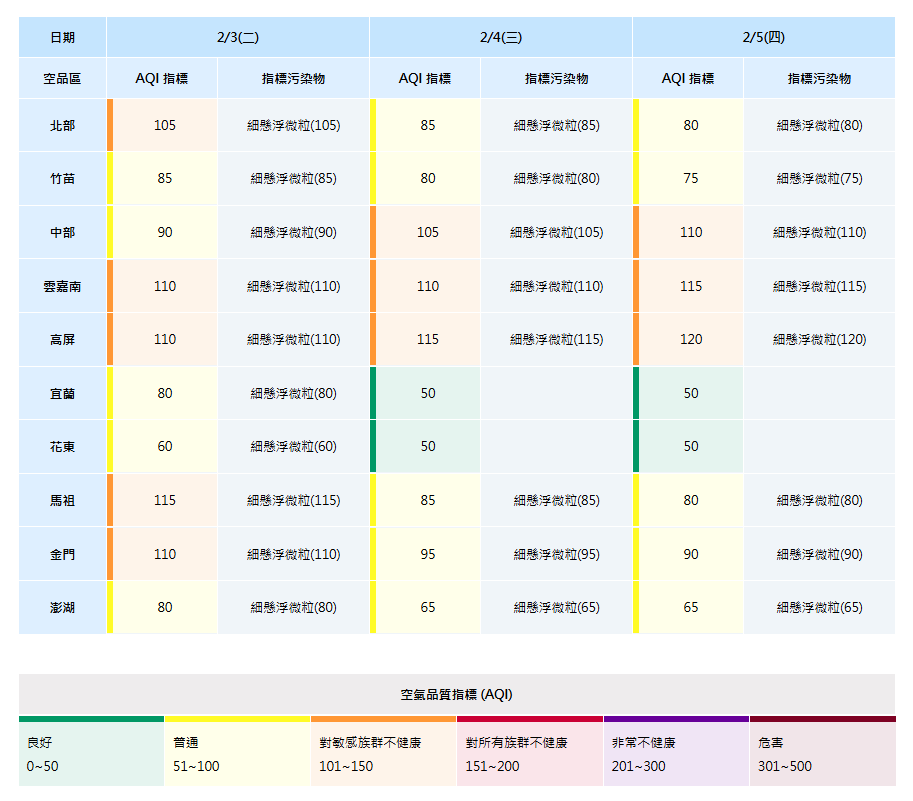Click the orange AQI indicator bar for 雲嘉南 on 2/4
The image size is (913, 801).
[x=372, y=286]
